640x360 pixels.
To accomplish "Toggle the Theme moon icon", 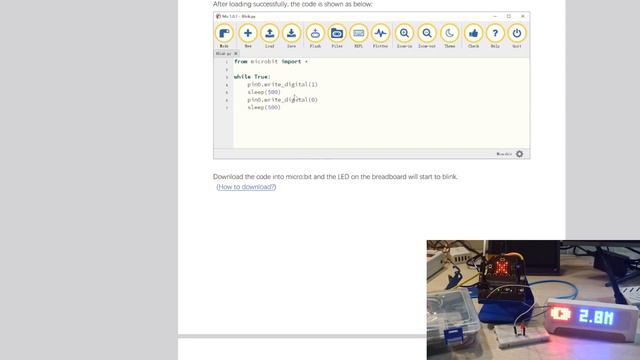I will point(449,33).
